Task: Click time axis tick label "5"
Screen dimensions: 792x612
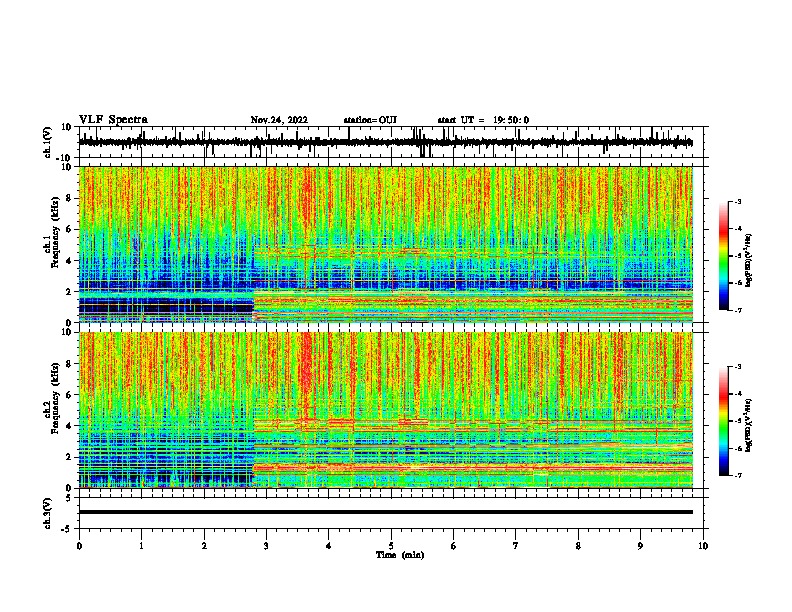Action: coord(391,546)
